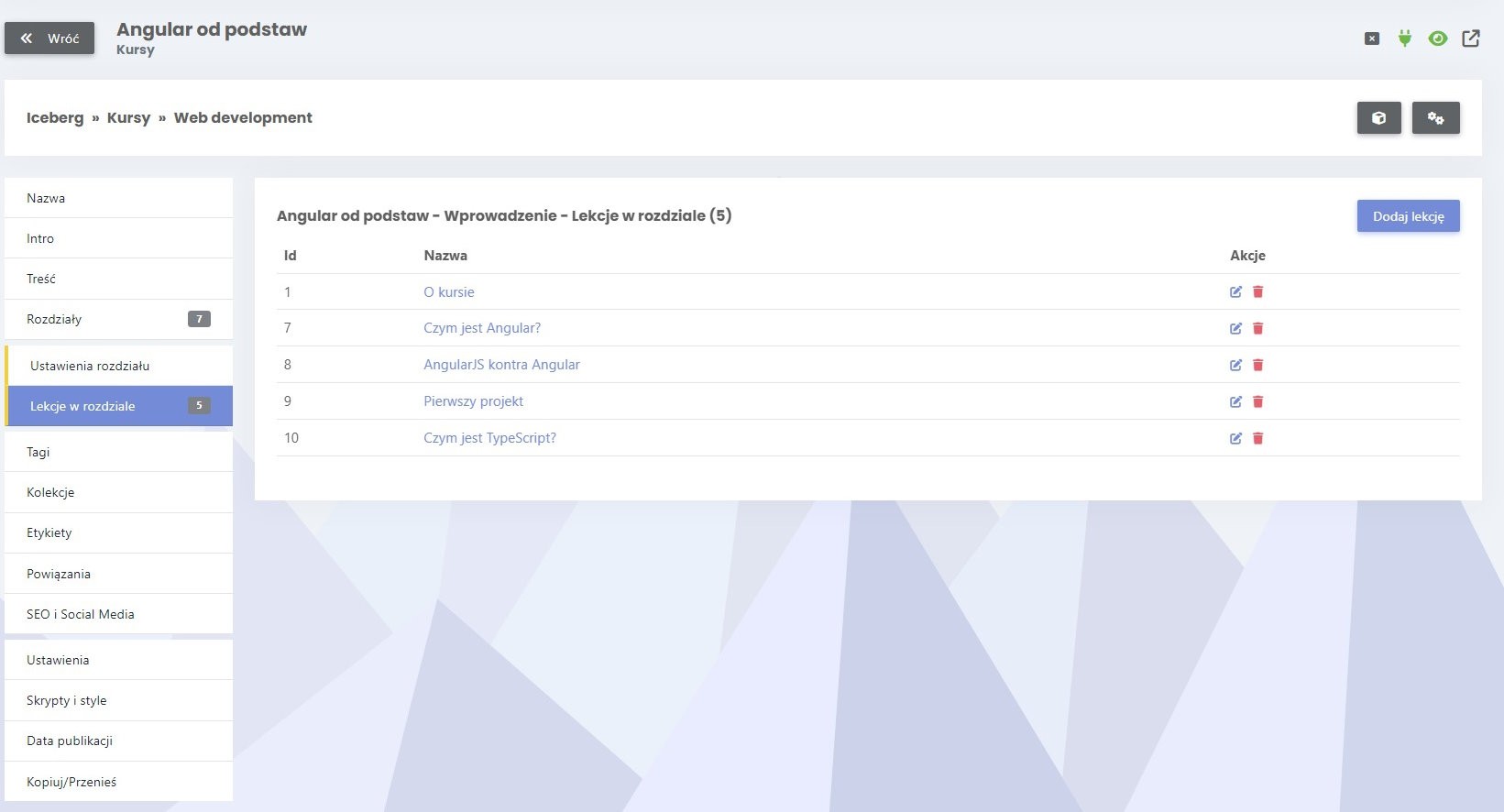Delete the Pierwszy projekt lesson
This screenshot has height=812, width=1504.
[1257, 401]
